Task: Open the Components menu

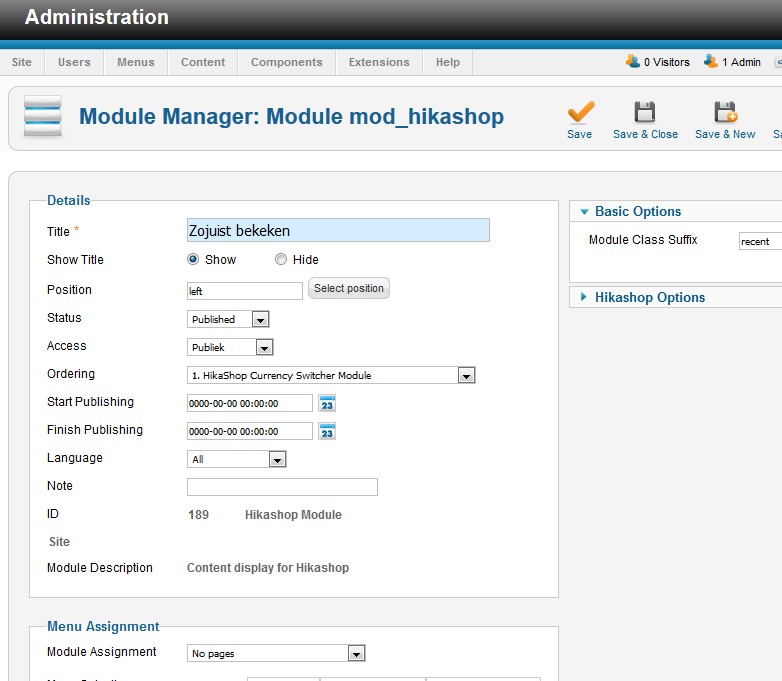Action: pos(287,62)
